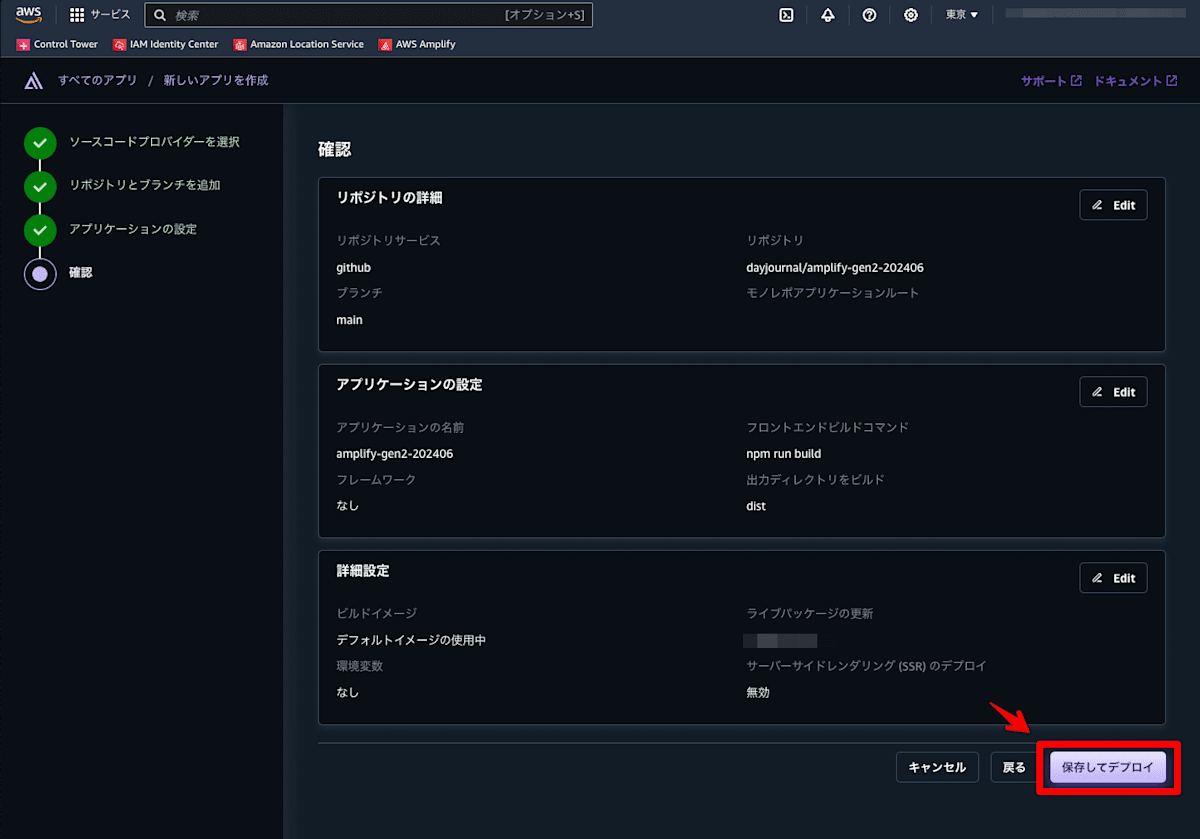1200x839 pixels.
Task: Click the 確認 page heading
Action: (x=335, y=150)
